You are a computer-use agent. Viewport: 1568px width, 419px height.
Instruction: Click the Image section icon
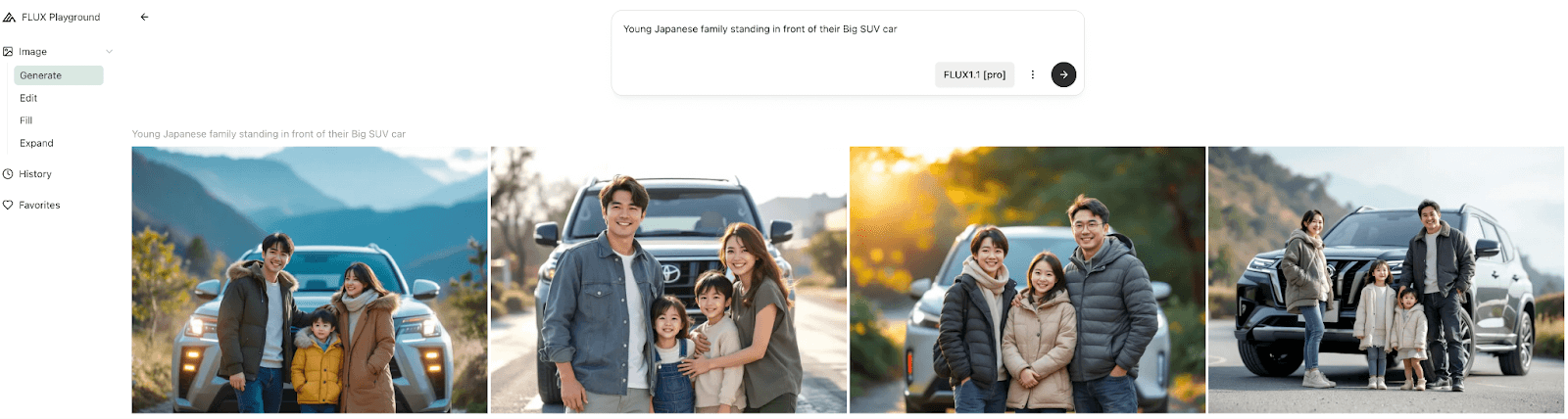point(8,52)
